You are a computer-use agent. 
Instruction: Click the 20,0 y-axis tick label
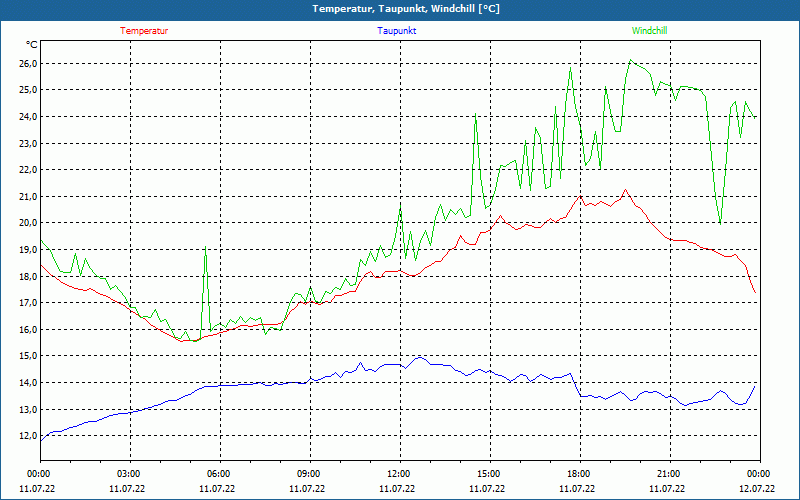(27, 223)
